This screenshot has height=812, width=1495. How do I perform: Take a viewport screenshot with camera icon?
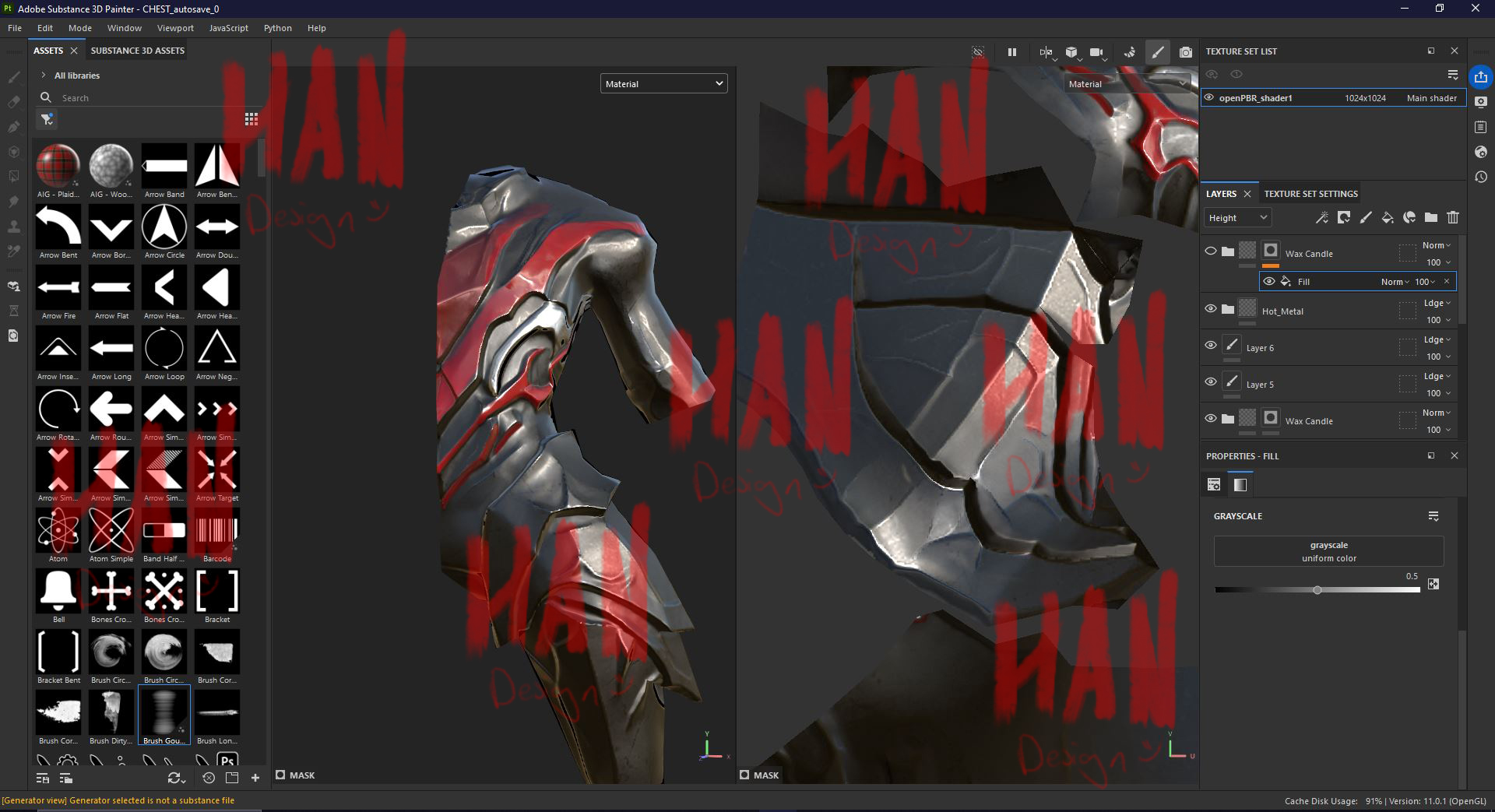(x=1185, y=52)
